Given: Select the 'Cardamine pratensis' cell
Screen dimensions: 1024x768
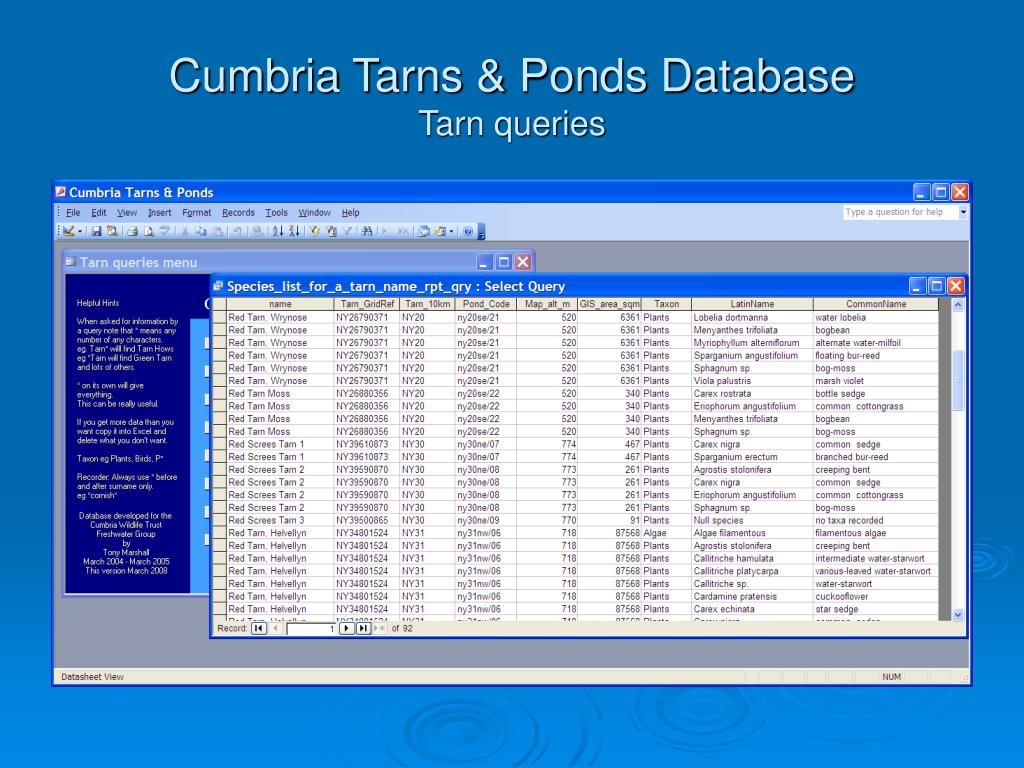Looking at the screenshot, I should (752, 596).
